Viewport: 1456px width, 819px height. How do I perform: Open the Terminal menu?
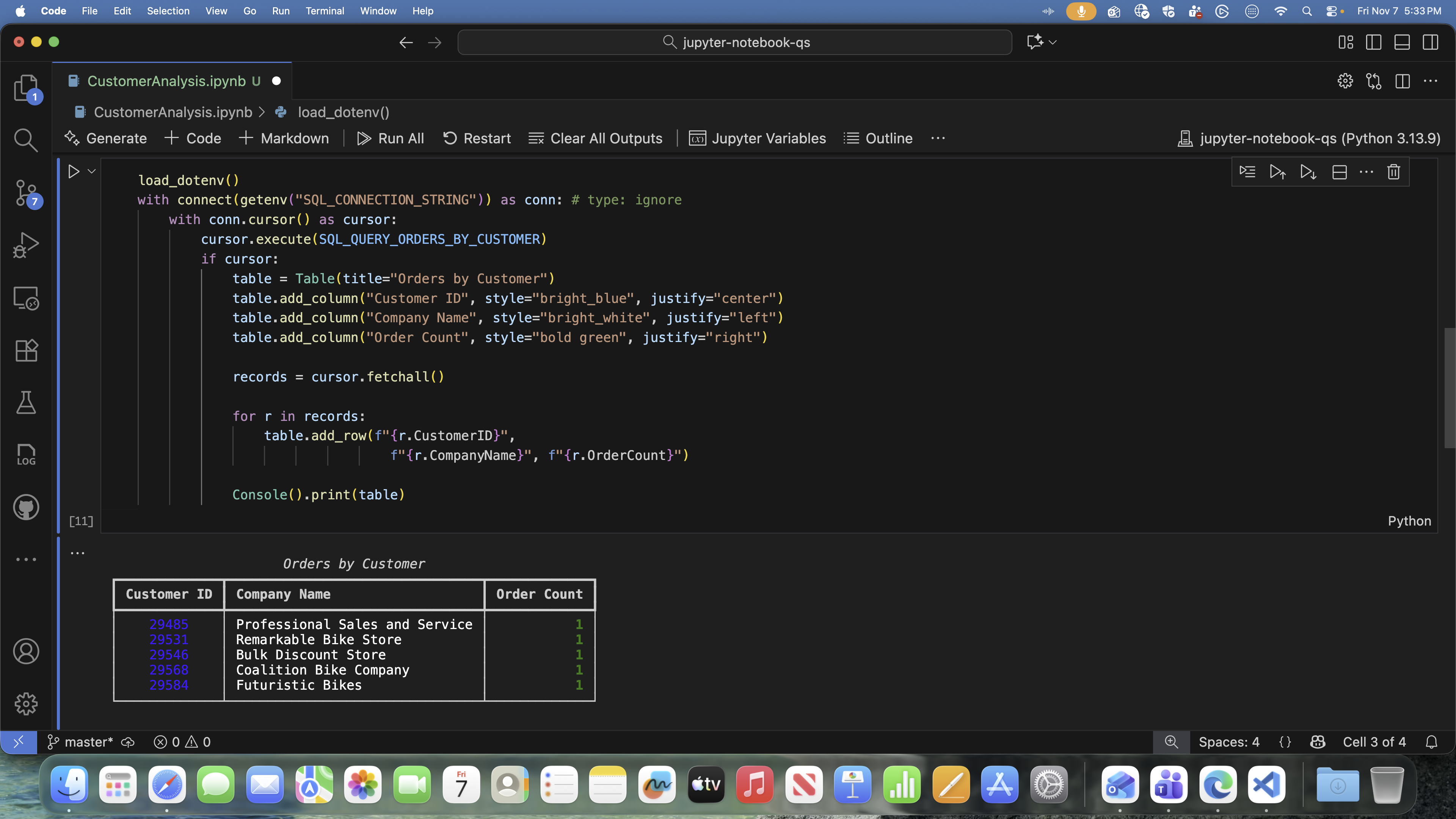pos(325,11)
